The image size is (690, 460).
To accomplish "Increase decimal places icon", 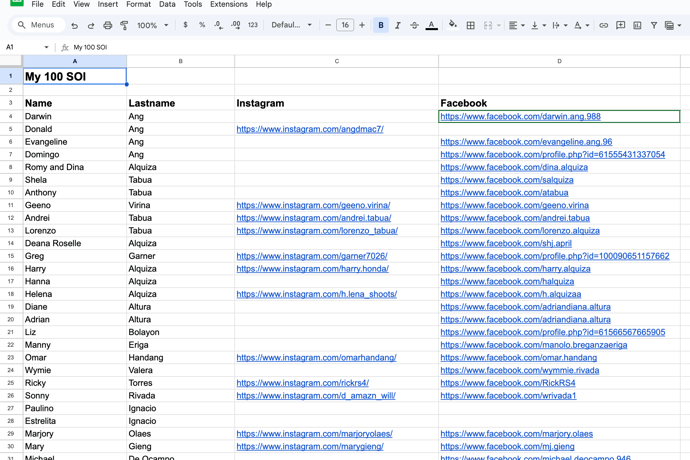I will pos(235,25).
